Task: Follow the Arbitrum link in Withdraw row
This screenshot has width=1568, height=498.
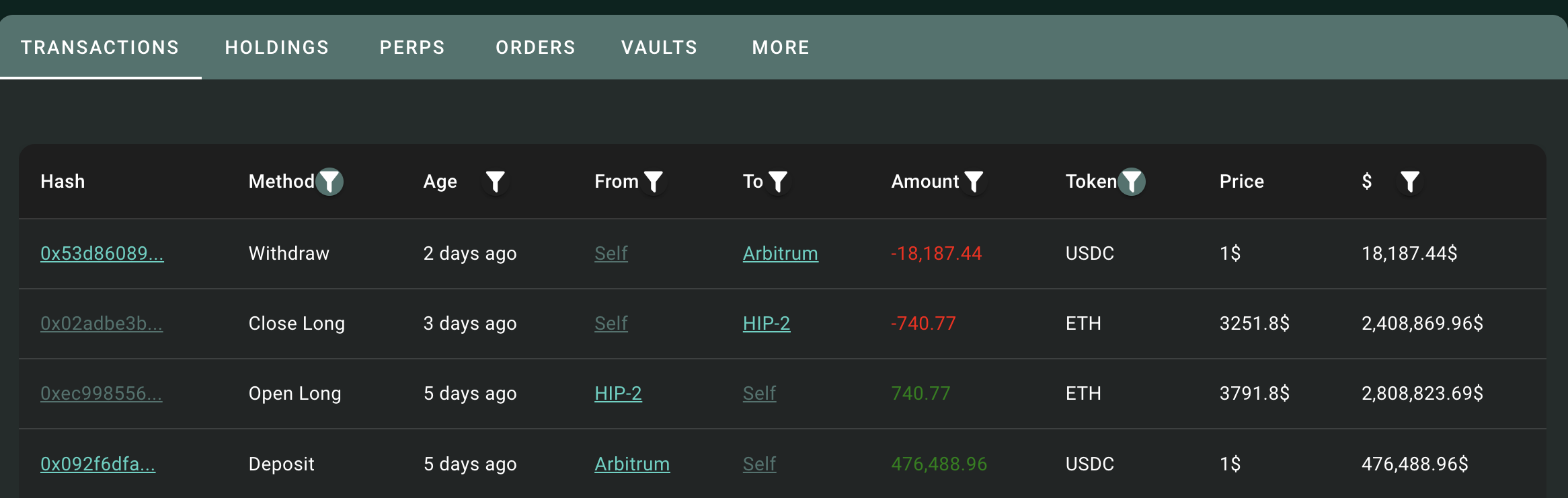Action: [x=781, y=254]
